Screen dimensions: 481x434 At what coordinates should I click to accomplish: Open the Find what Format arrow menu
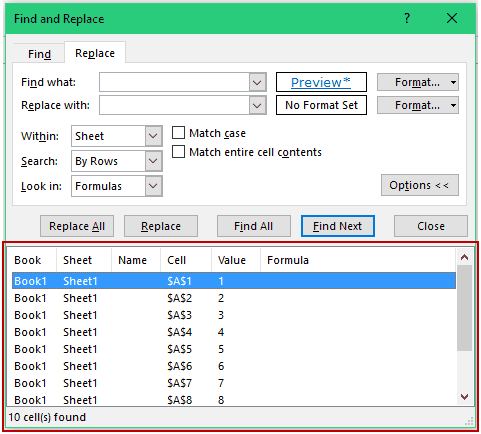[x=453, y=82]
